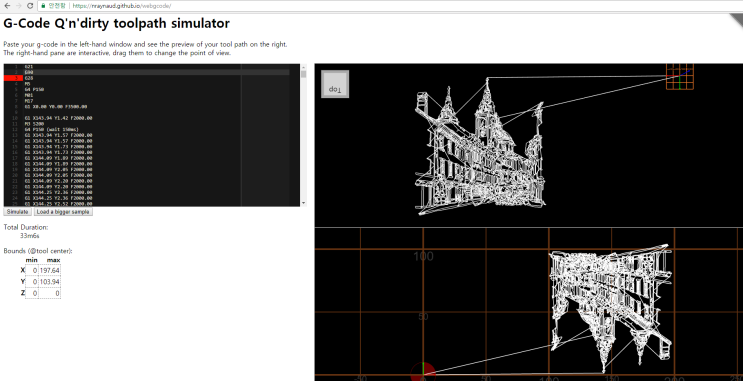Click the editor scrollbar up arrow
This screenshot has height=381, width=743.
[303, 67]
